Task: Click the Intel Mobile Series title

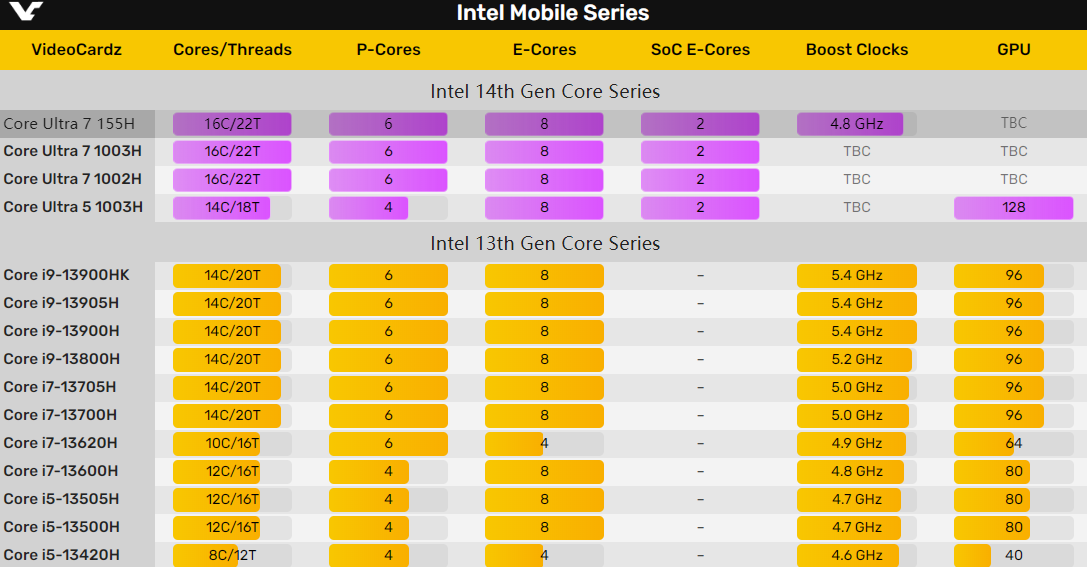Action: [x=553, y=13]
